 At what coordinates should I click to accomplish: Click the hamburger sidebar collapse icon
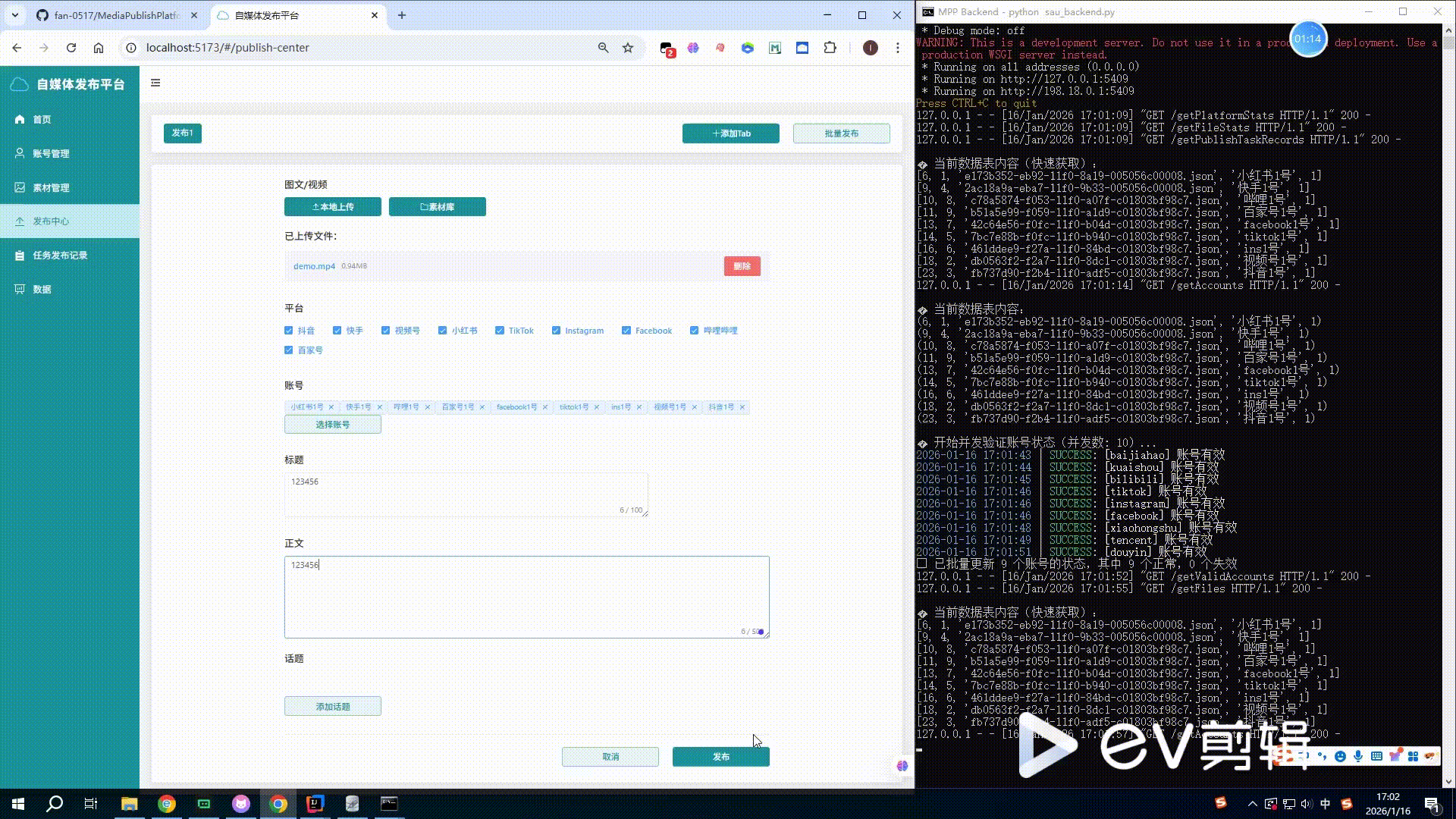click(x=155, y=83)
